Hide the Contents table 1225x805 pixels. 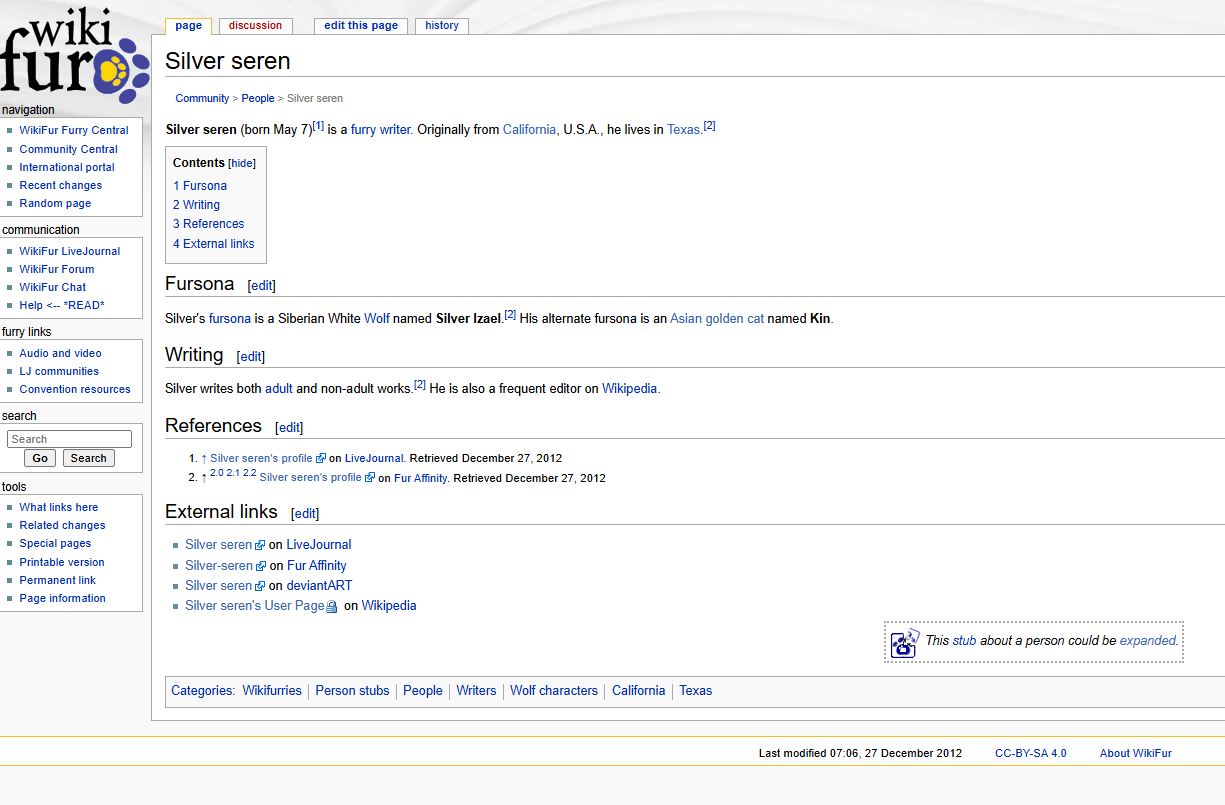242,163
